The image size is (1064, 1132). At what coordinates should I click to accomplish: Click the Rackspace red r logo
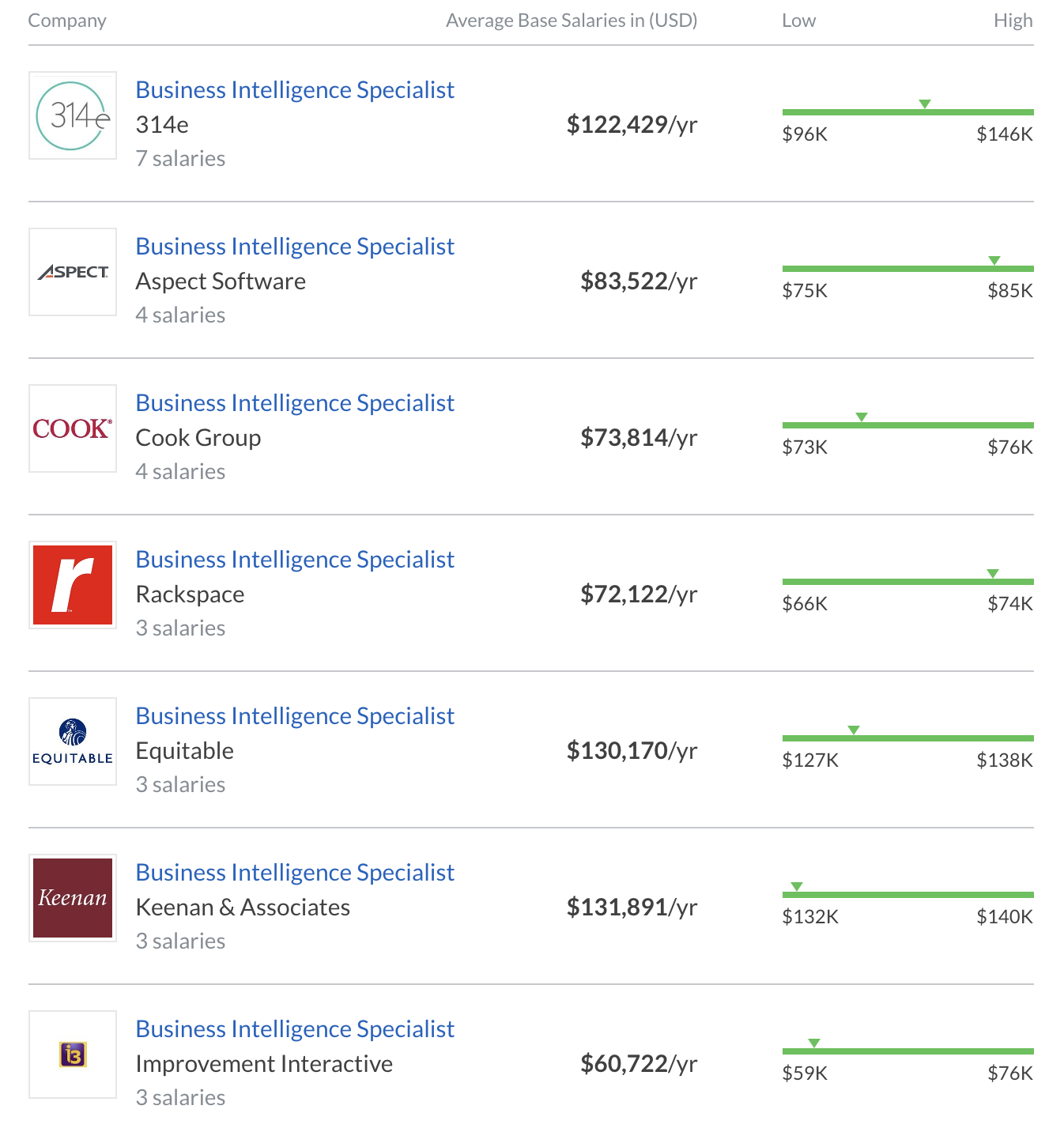pyautogui.click(x=73, y=585)
